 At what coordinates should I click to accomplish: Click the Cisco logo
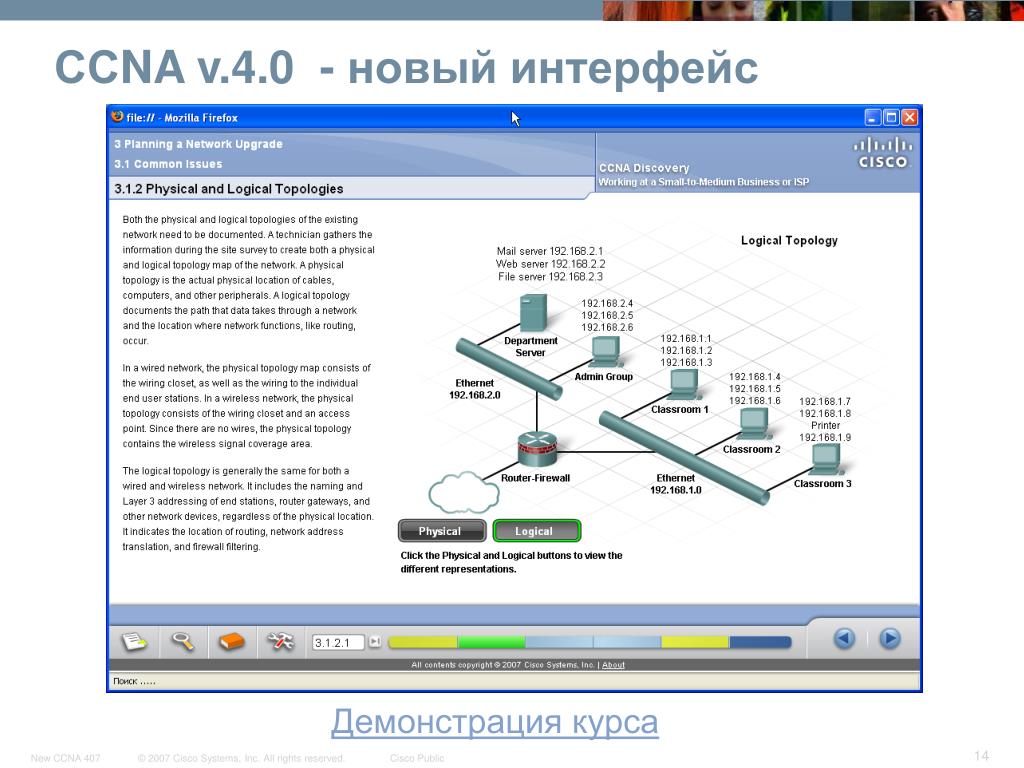[x=883, y=153]
